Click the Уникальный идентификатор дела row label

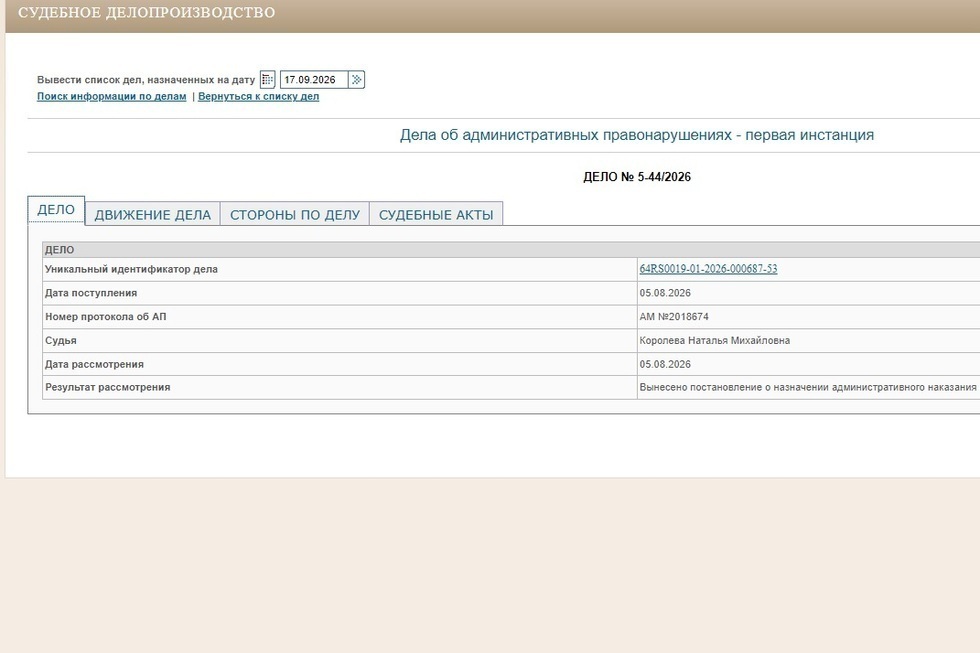[131, 269]
